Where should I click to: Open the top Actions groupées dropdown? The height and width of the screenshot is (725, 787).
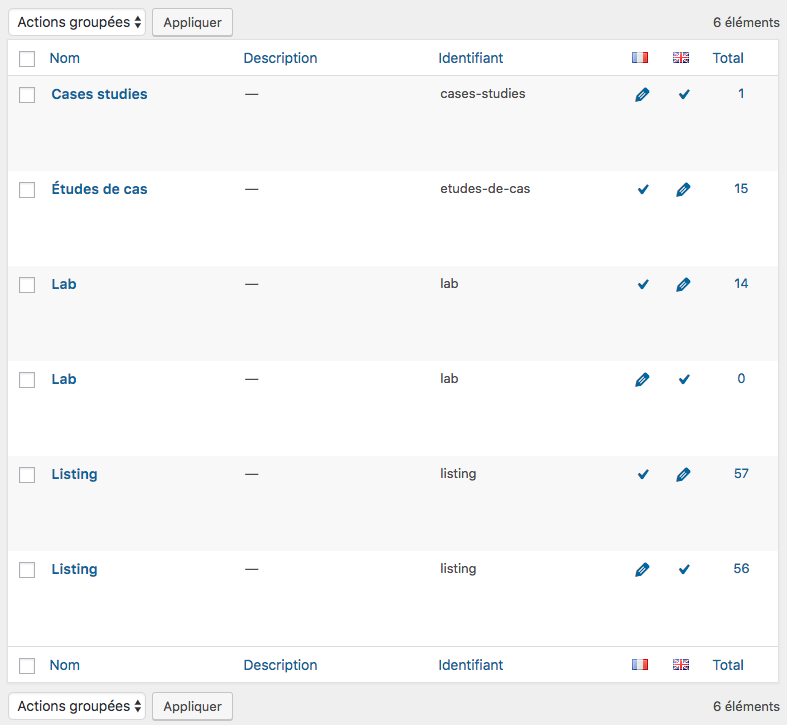click(77, 22)
